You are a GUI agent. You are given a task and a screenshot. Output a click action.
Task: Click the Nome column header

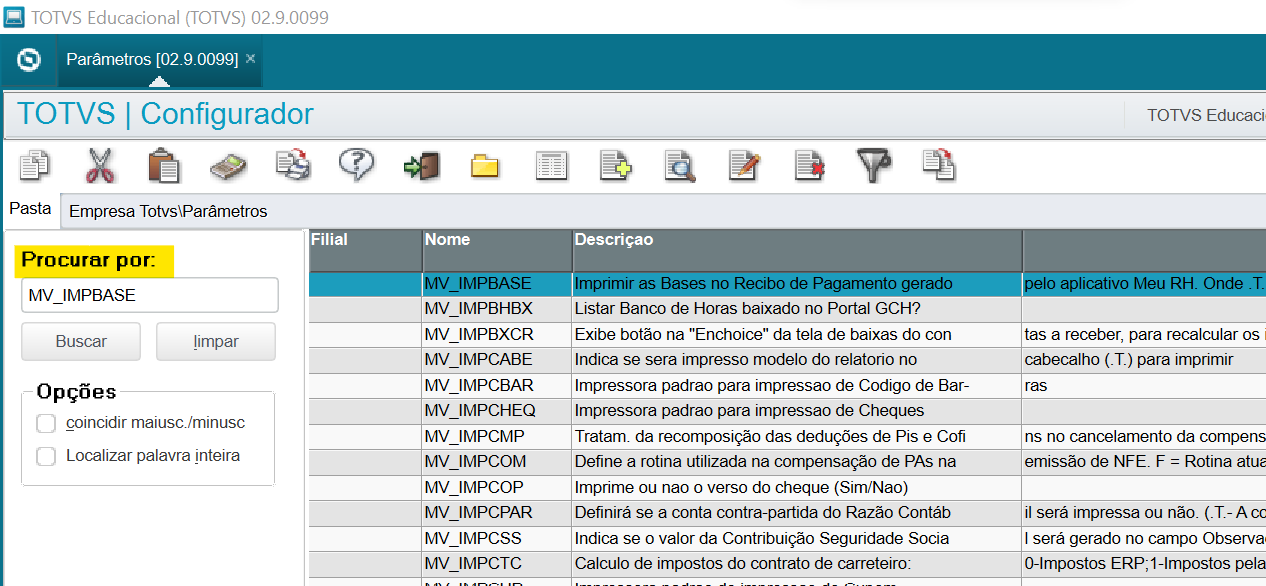[x=496, y=250]
